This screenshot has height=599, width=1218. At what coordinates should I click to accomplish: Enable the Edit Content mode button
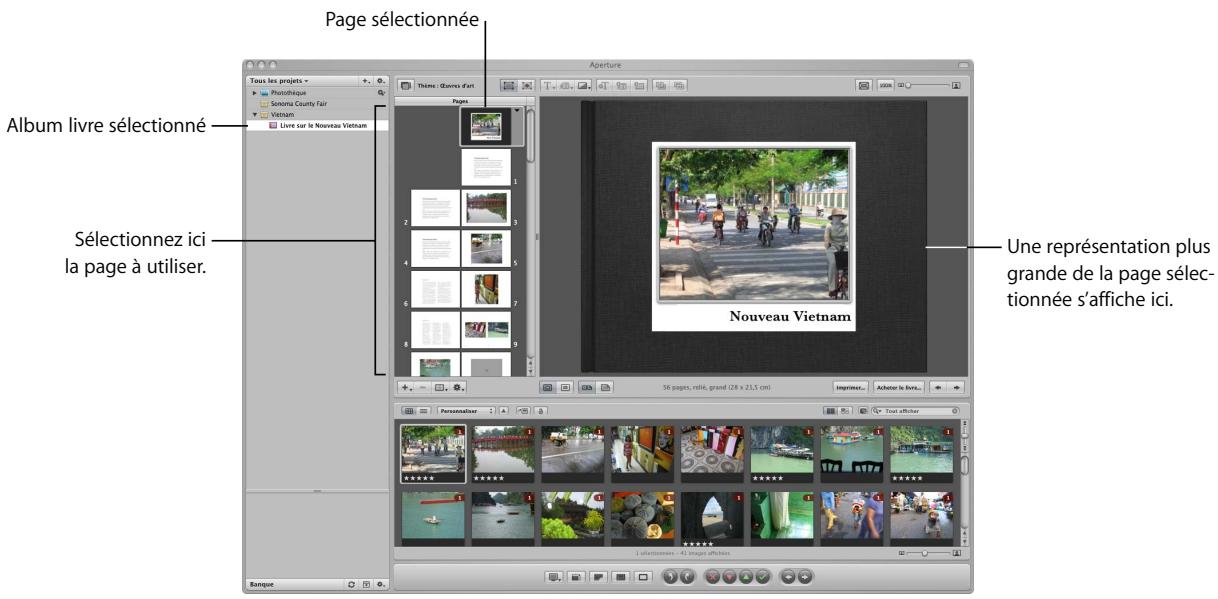click(x=510, y=86)
